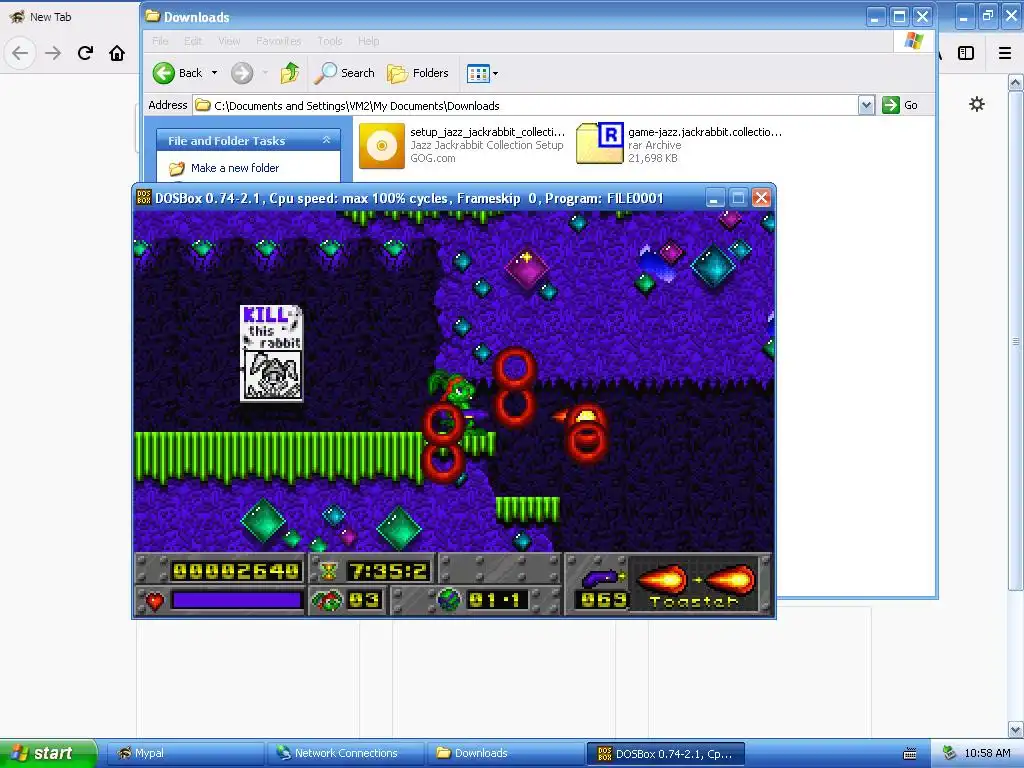
Task: Click the DOSBox title bar icon
Action: (144, 197)
